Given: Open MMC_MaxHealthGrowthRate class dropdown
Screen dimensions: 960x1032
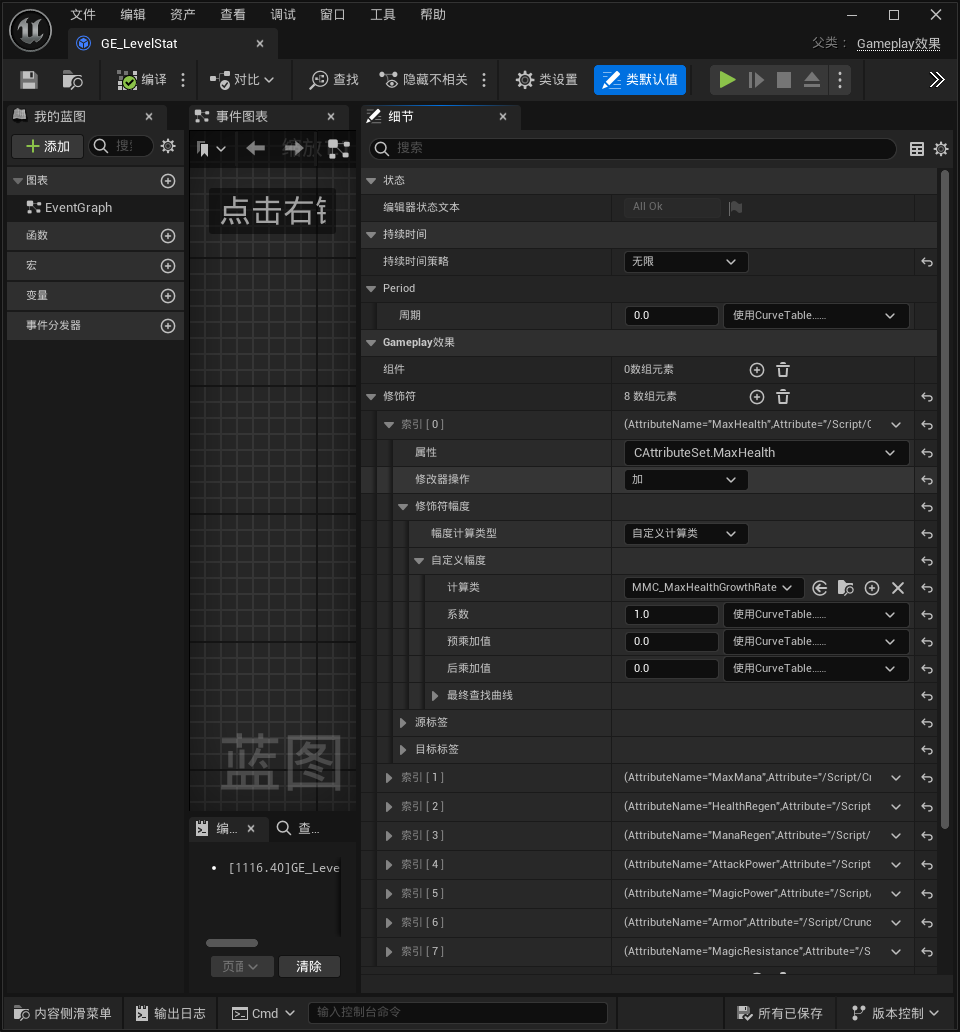Looking at the screenshot, I should point(713,588).
